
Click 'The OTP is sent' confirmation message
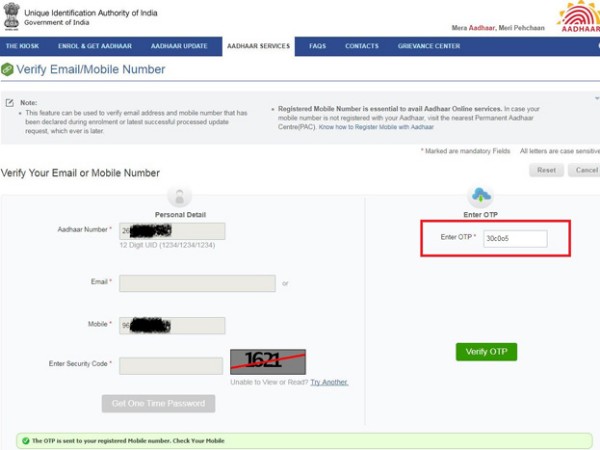[x=128, y=441]
